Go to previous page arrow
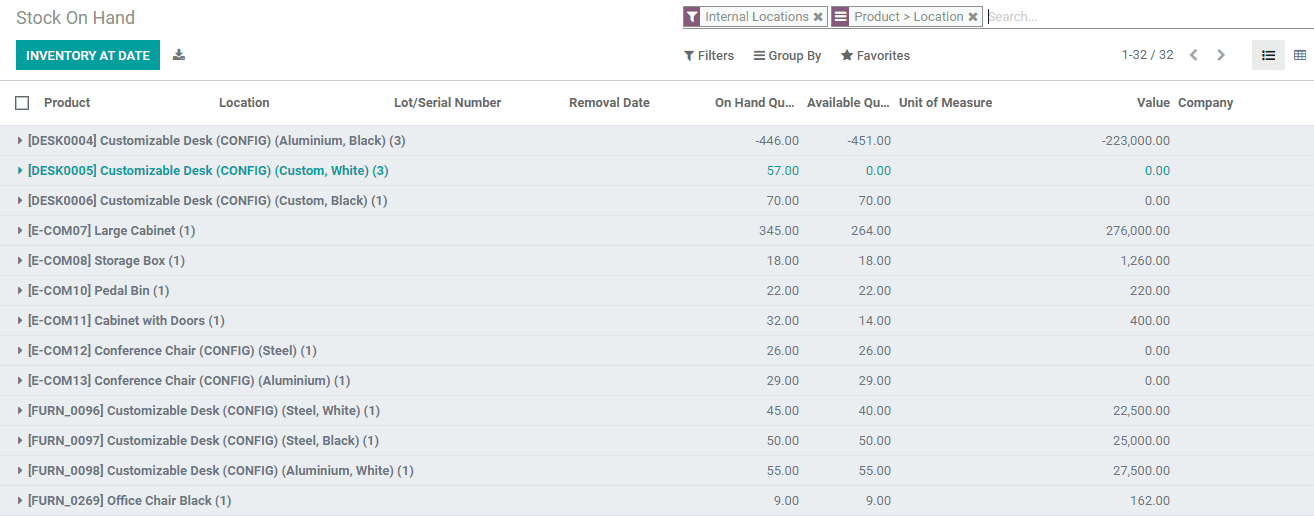1314x516 pixels. 1194,55
